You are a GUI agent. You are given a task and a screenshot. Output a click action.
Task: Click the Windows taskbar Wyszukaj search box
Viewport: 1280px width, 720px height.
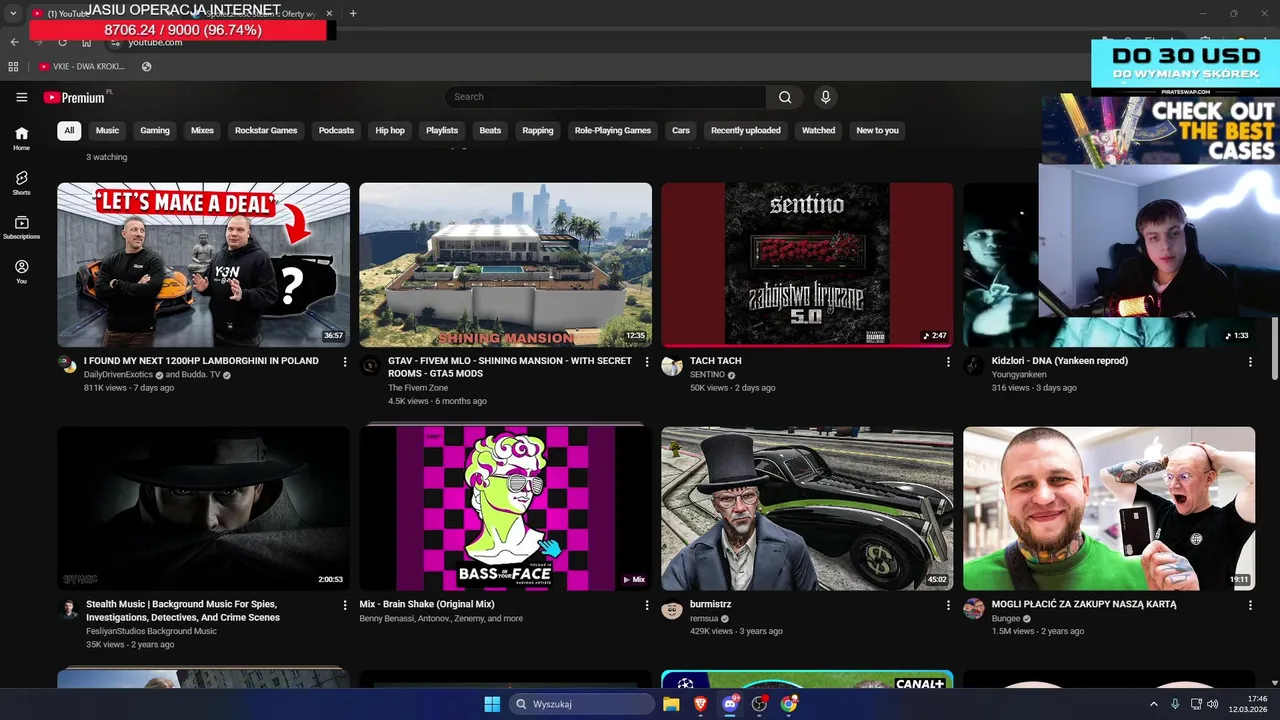point(582,704)
